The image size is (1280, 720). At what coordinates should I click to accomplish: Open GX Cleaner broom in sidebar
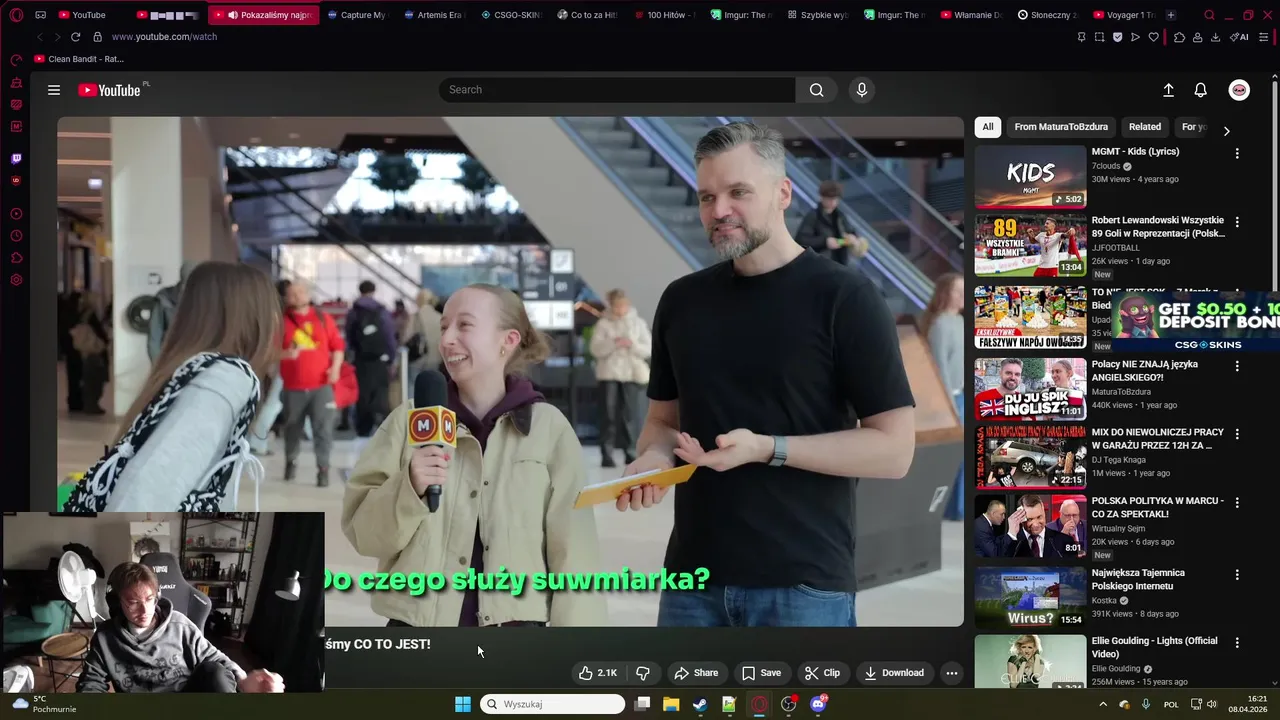pyautogui.click(x=16, y=83)
